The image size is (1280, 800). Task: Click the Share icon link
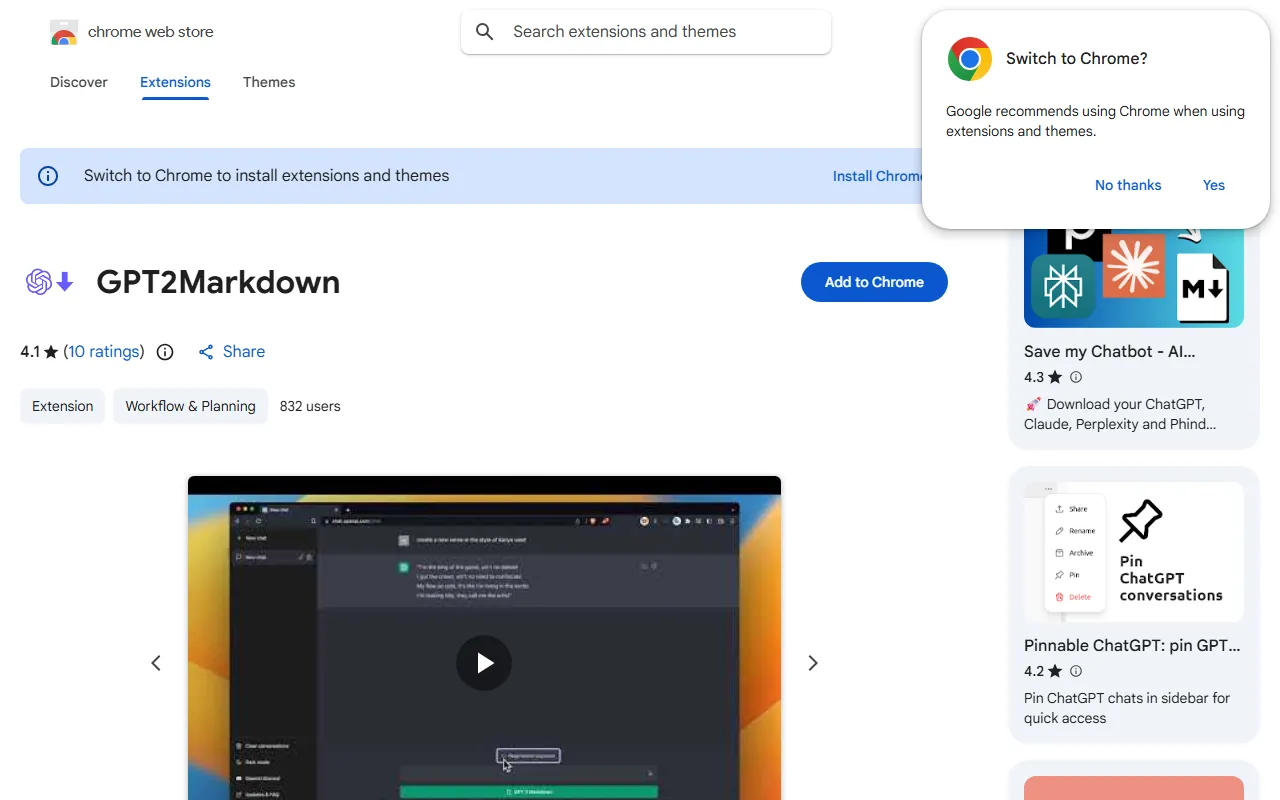[x=207, y=352]
